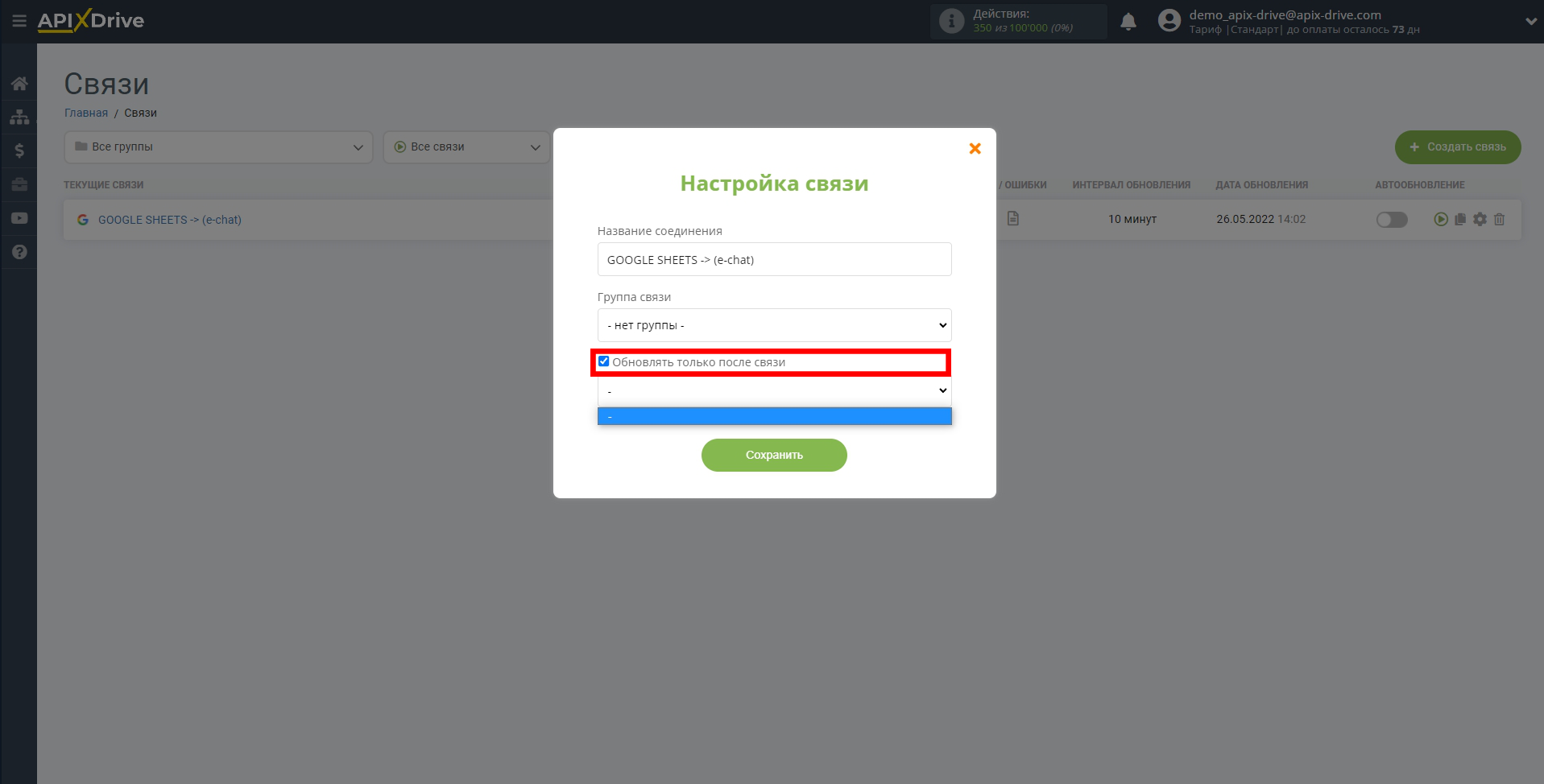
Task: Open the log document icon in connection row
Action: pos(1013,218)
